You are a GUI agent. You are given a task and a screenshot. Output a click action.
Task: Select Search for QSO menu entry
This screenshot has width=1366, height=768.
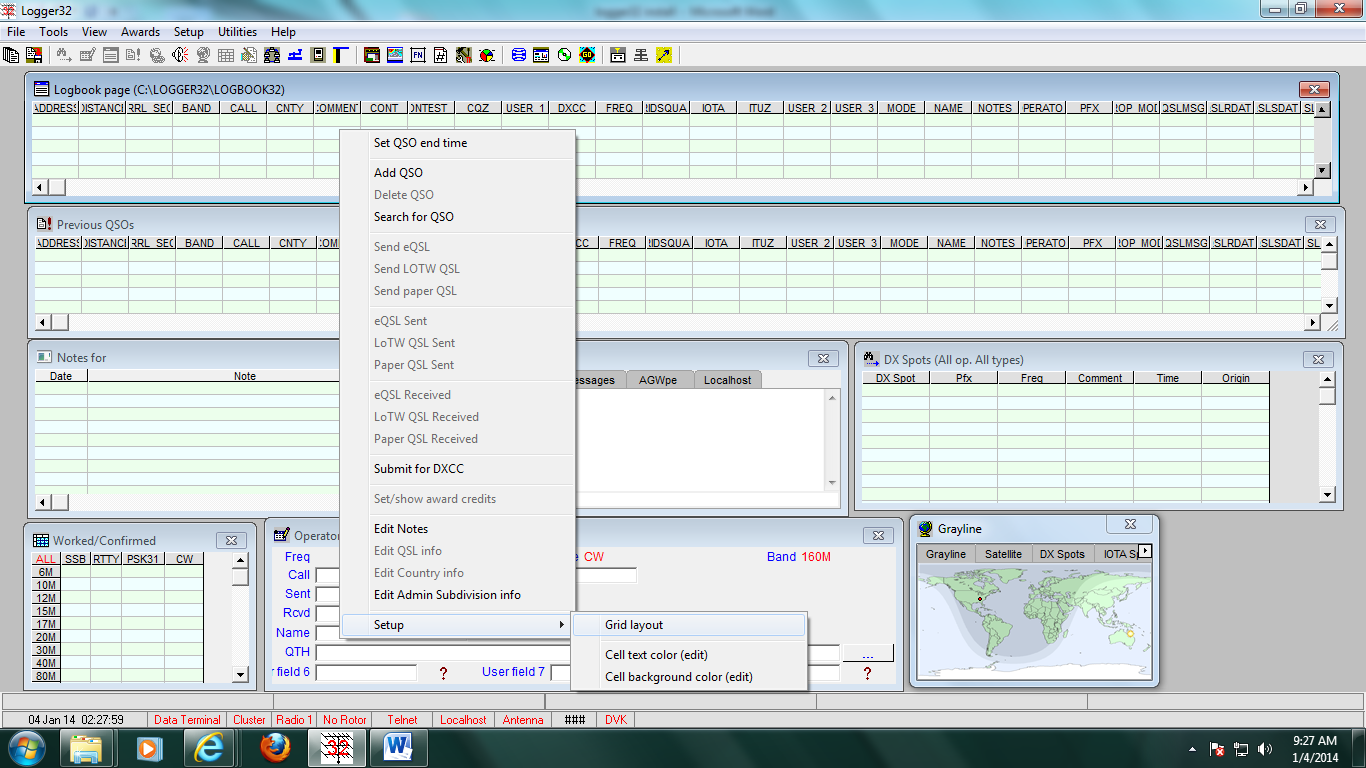[458, 217]
